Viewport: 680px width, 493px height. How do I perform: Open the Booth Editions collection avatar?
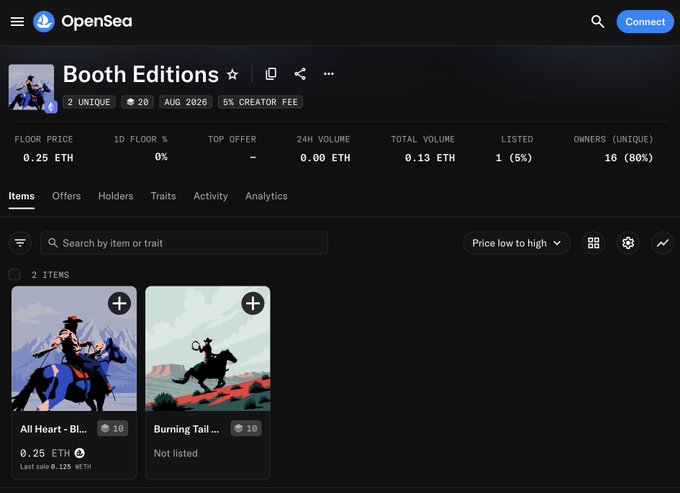point(31,87)
